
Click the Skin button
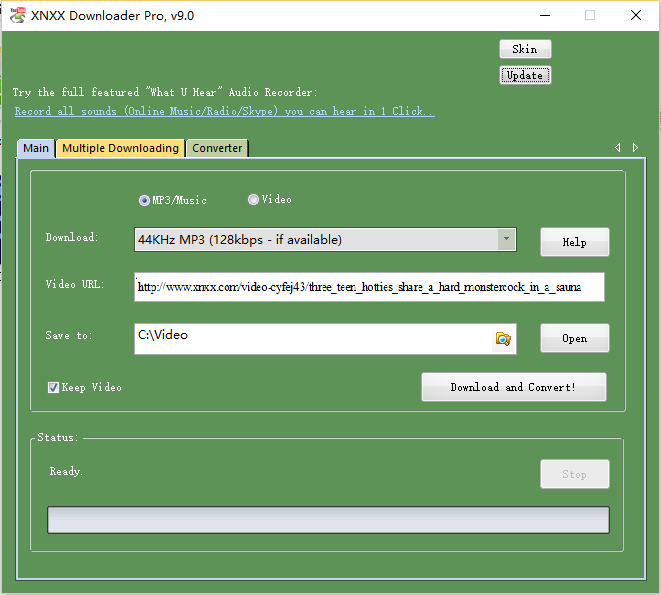[x=525, y=49]
